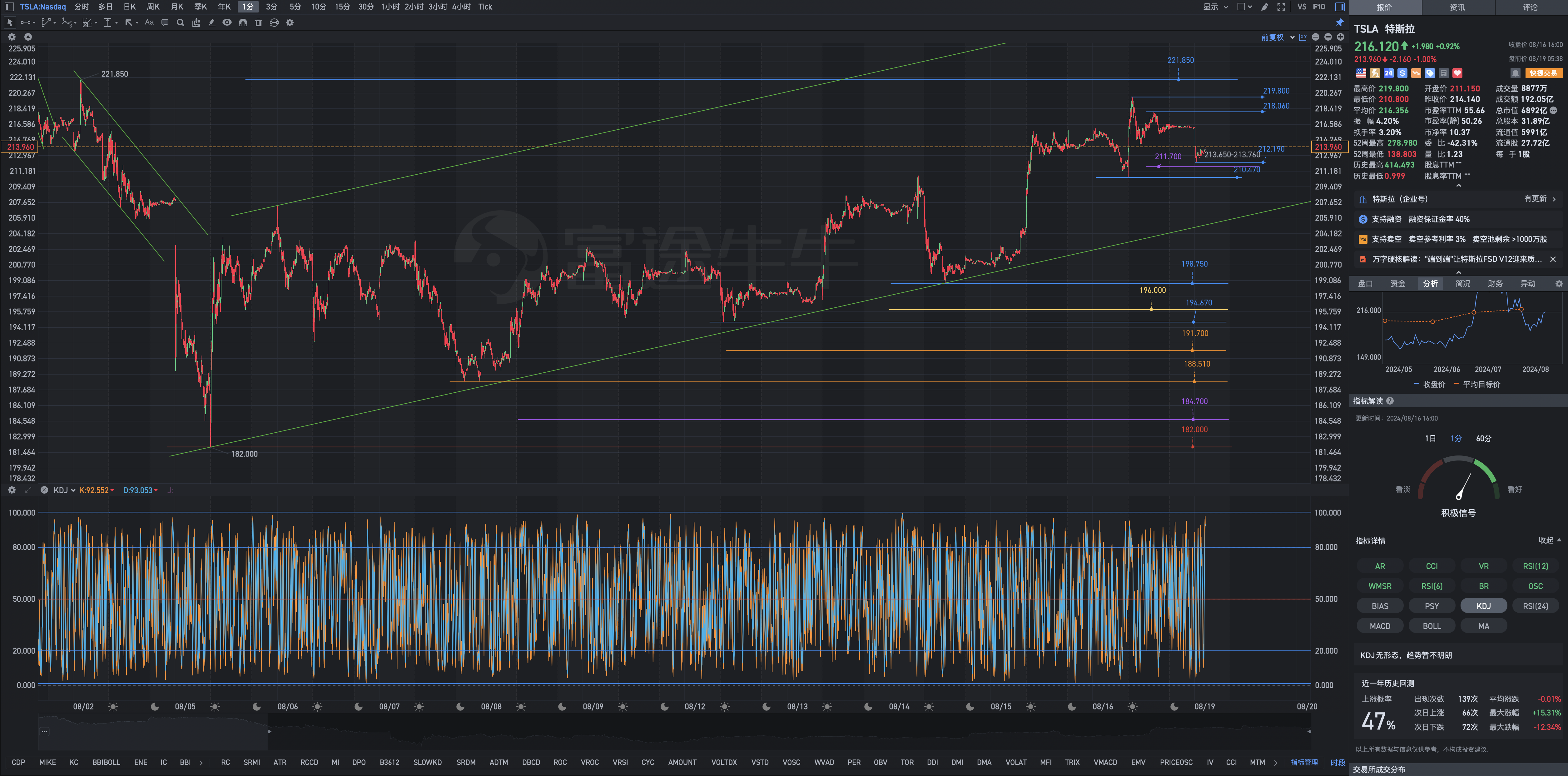This screenshot has height=776, width=1568.
Task: Select the text annotation Aa tool
Action: [149, 22]
